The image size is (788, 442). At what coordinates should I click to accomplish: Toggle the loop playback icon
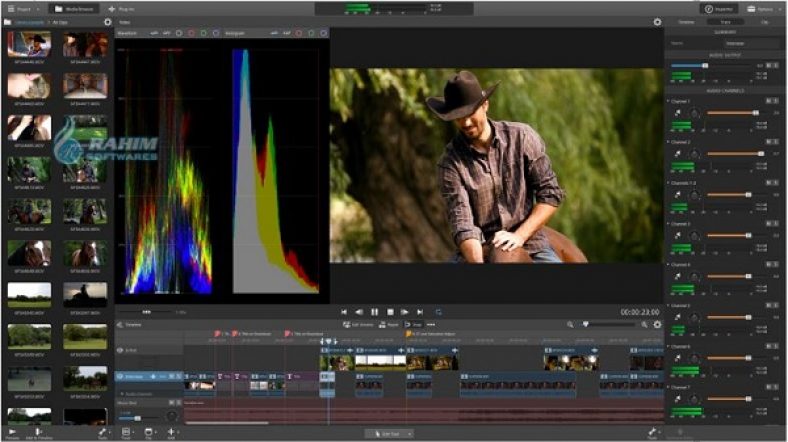438,312
